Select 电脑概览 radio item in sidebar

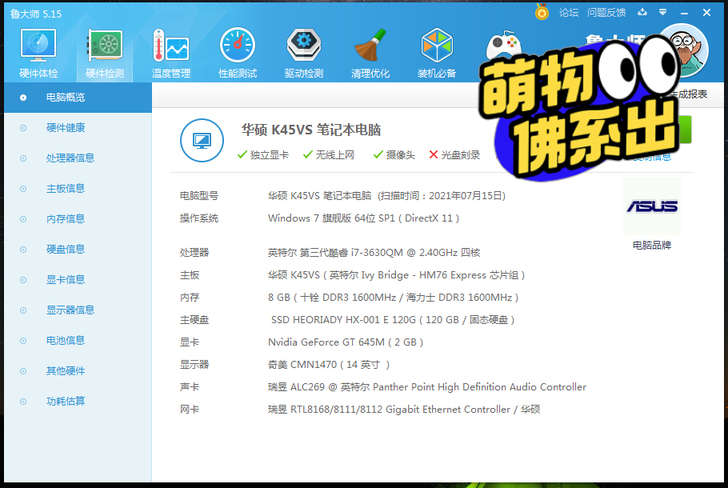coord(78,98)
